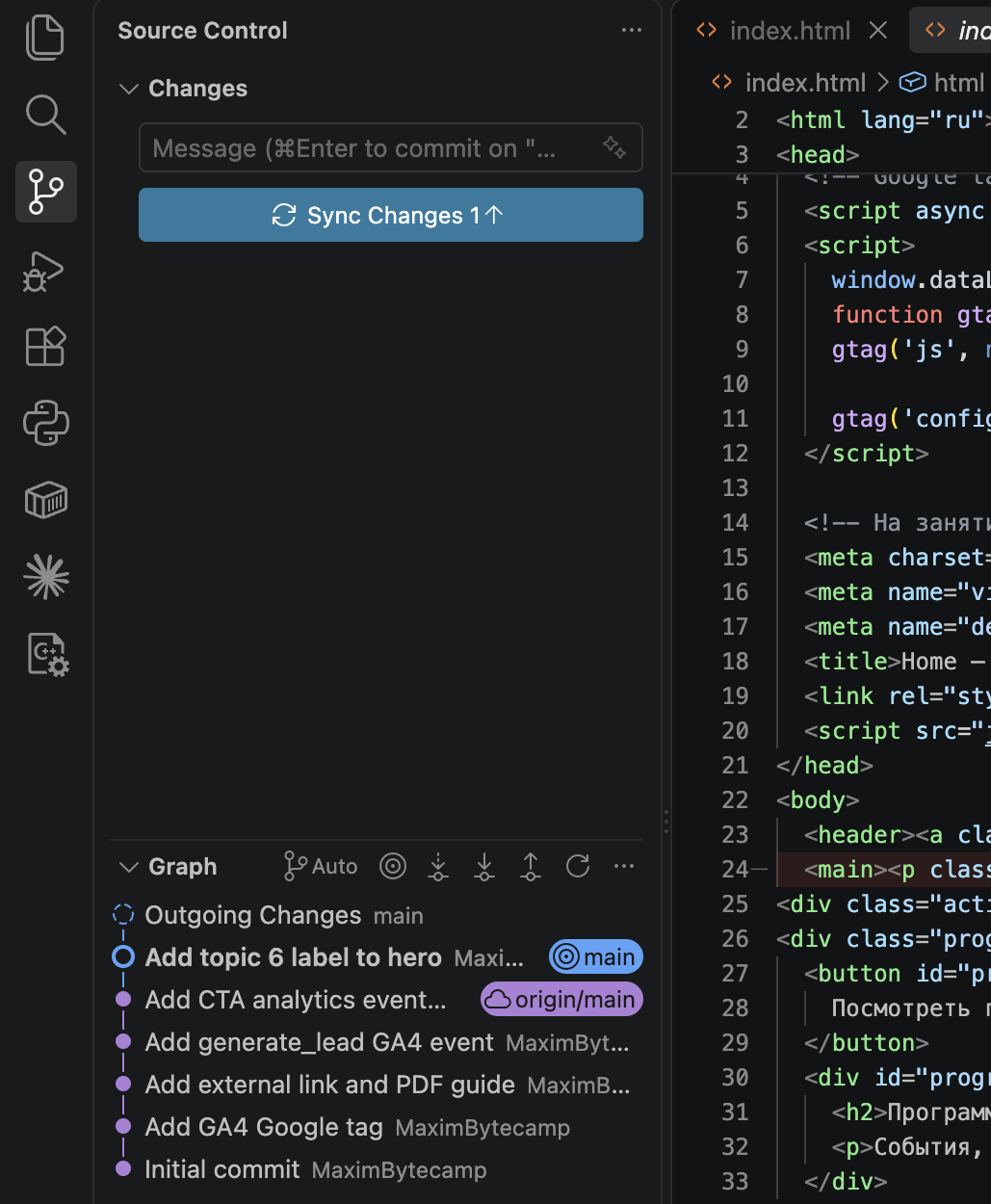Open the Claude starburst icon view
This screenshot has height=1204, width=991.
[x=45, y=577]
